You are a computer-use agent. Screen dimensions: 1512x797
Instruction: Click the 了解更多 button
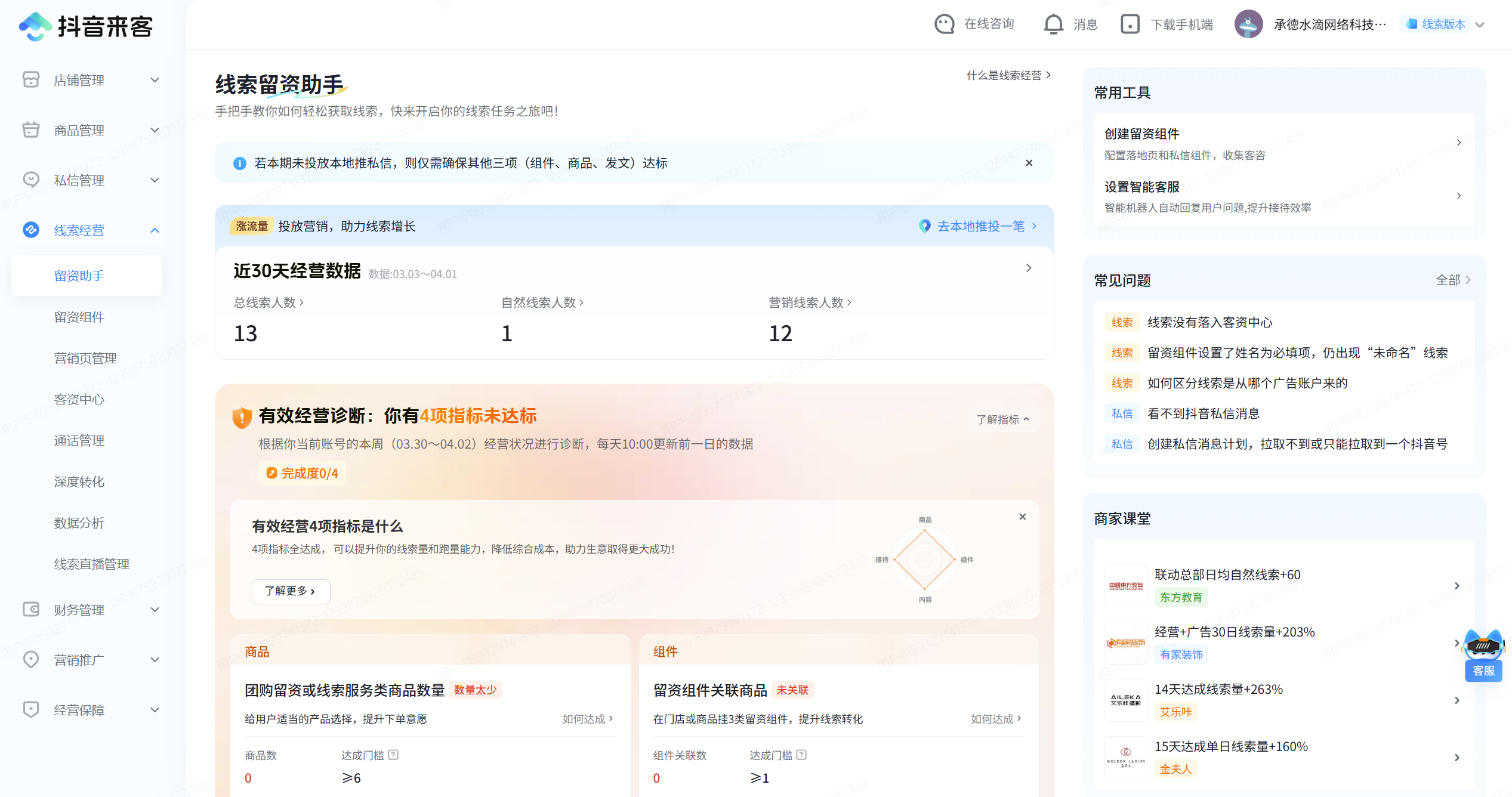[291, 591]
